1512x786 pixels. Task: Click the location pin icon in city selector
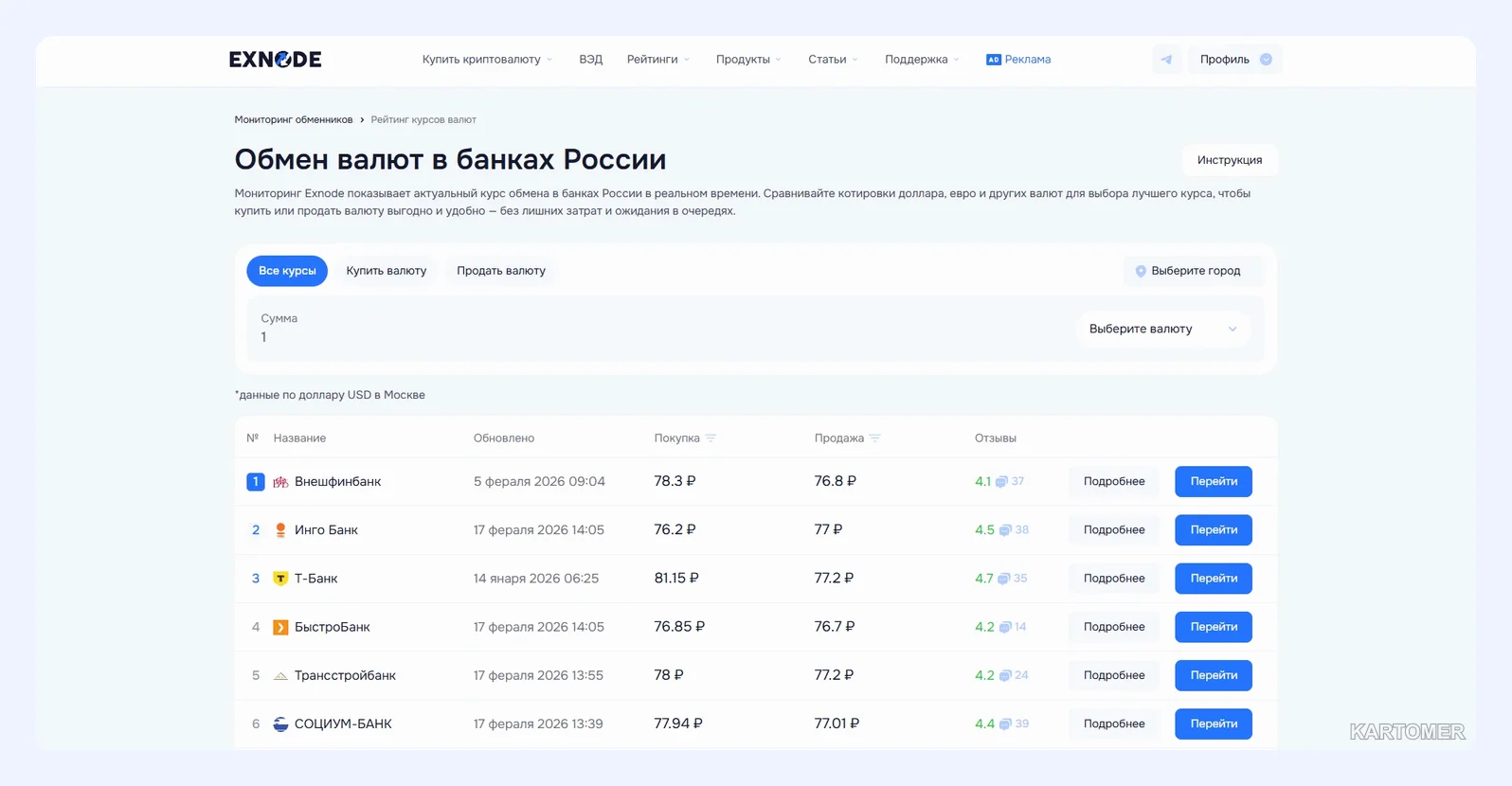coord(1141,271)
